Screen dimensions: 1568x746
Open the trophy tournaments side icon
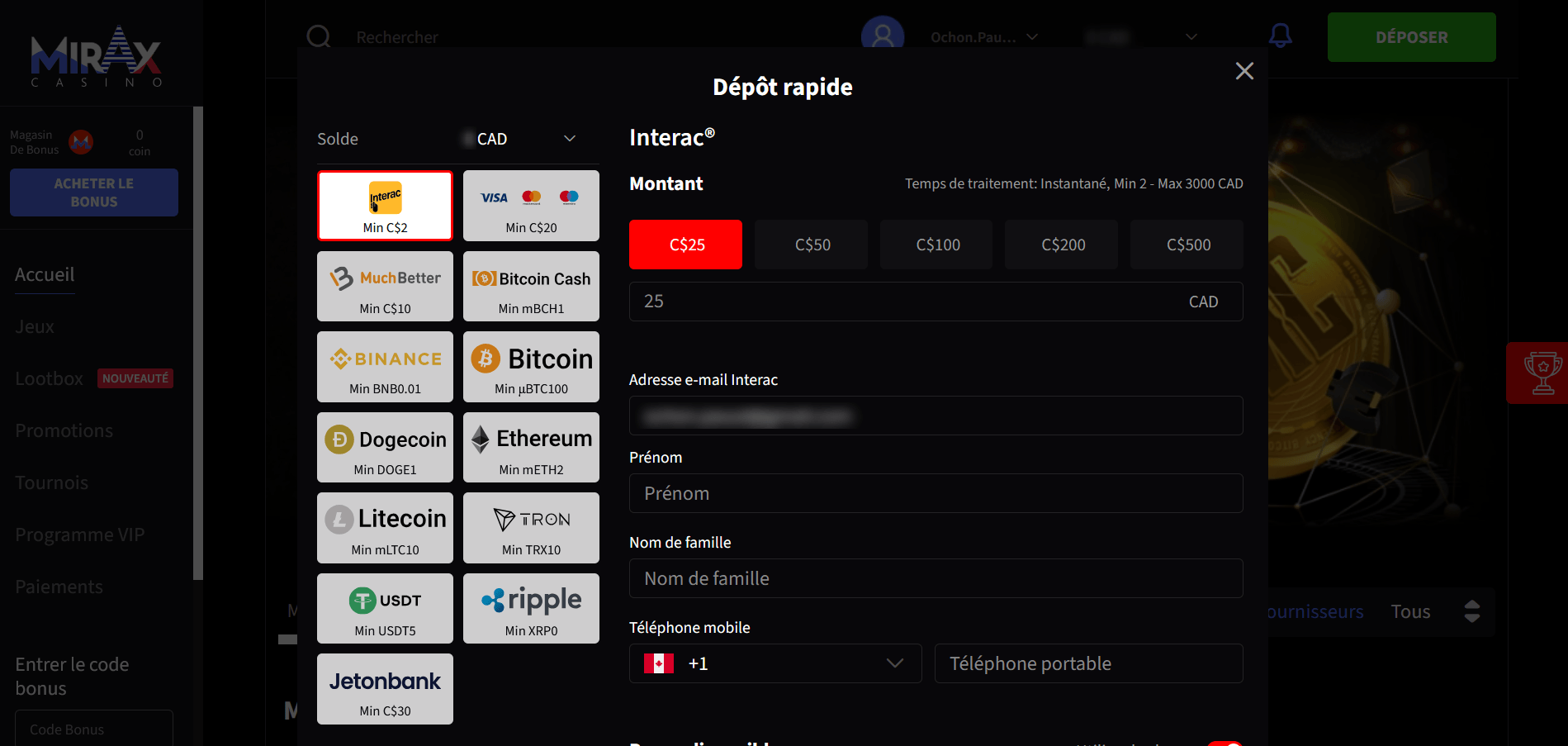1542,373
